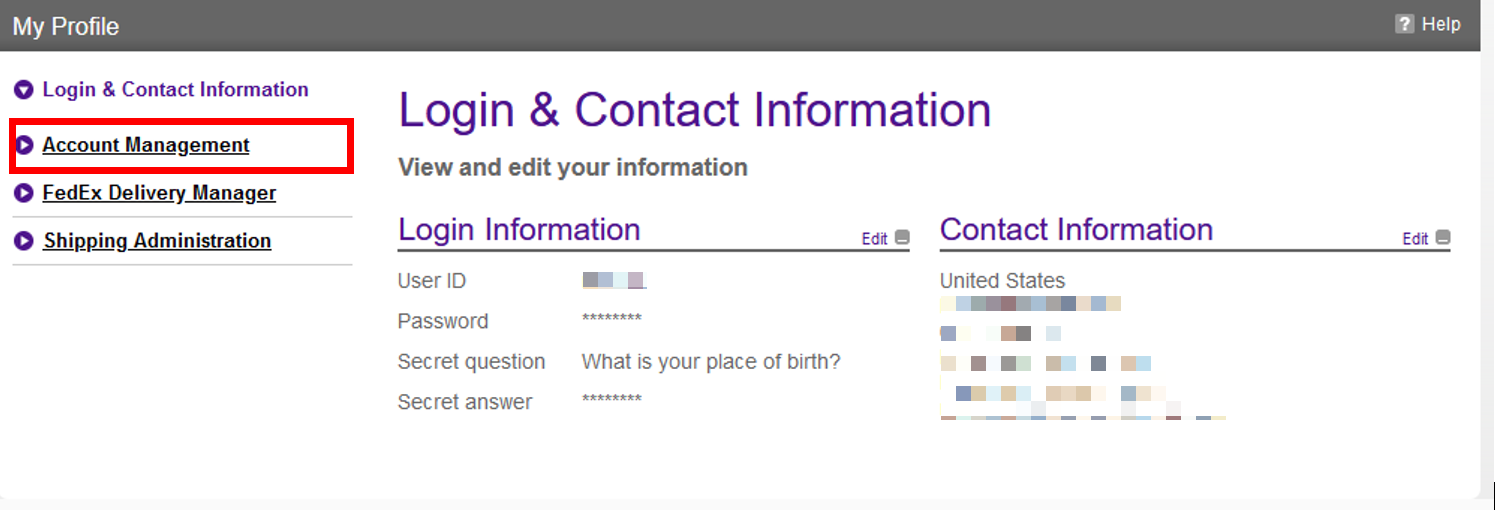Go to the Shipping Administration link
This screenshot has height=510, width=1497.
[157, 241]
